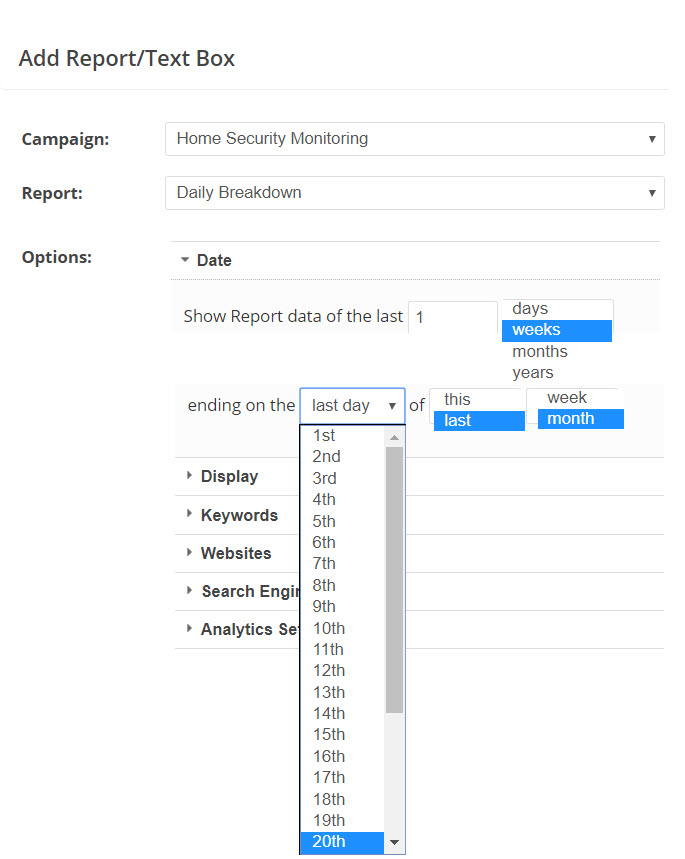Click the number of periods input field
The image size is (685, 859).
pyautogui.click(x=452, y=317)
